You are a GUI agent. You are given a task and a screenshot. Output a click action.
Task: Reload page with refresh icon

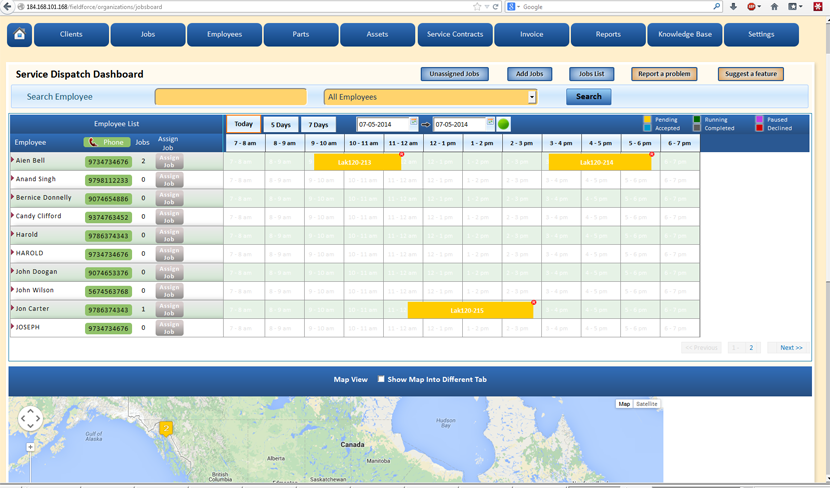pos(495,6)
